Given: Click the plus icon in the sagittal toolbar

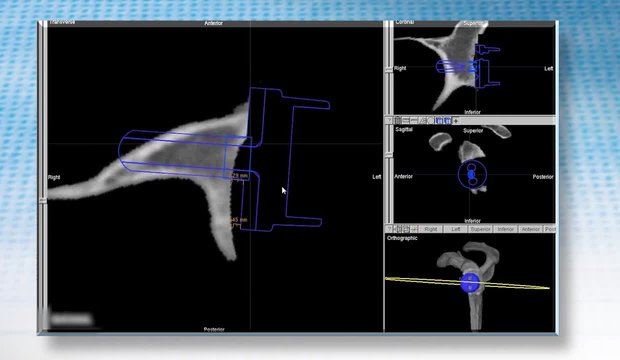Looking at the screenshot, I should pos(456,121).
